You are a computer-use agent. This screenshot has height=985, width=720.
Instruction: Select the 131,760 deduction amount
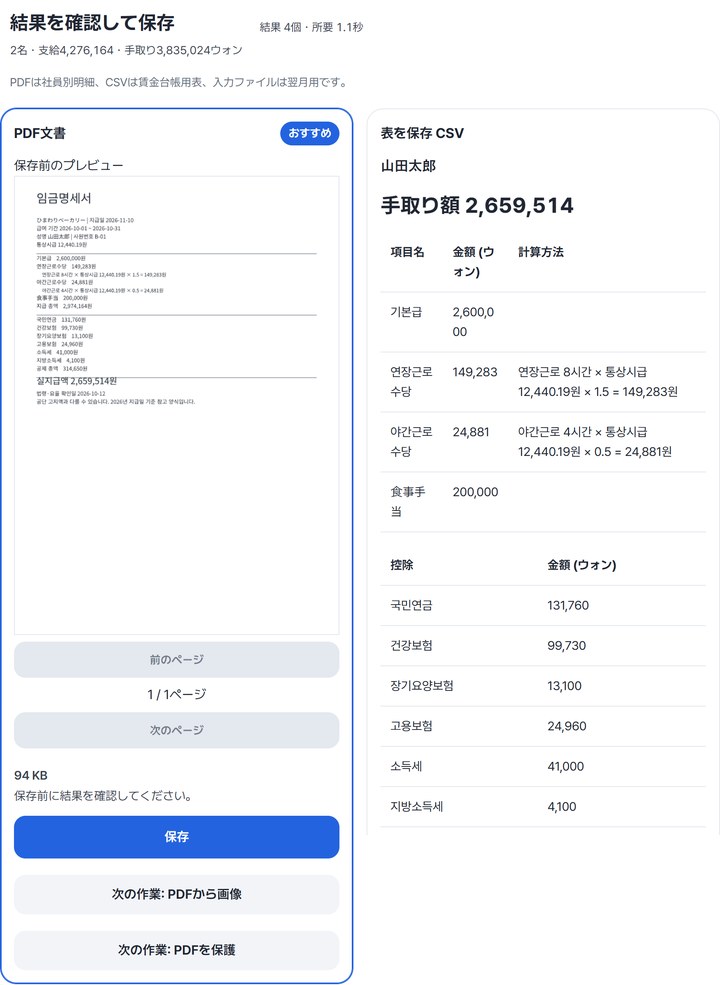568,606
